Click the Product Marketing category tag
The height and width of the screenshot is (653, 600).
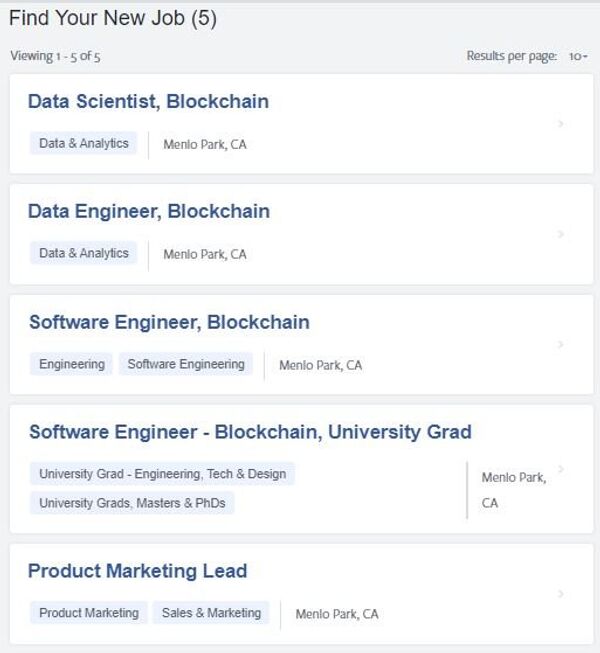(88, 613)
